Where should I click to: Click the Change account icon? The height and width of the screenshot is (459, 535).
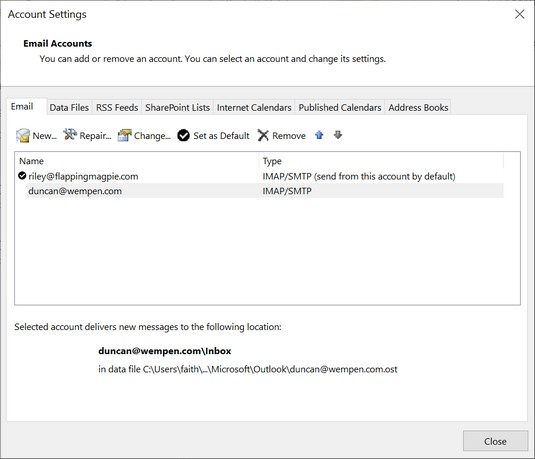(x=125, y=135)
